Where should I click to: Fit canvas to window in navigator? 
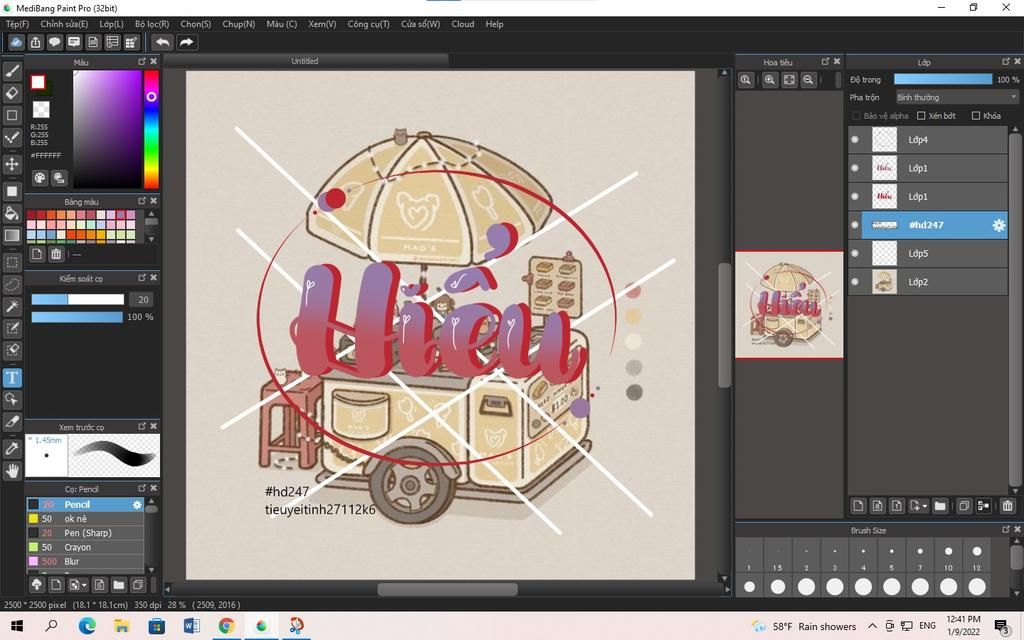[789, 80]
